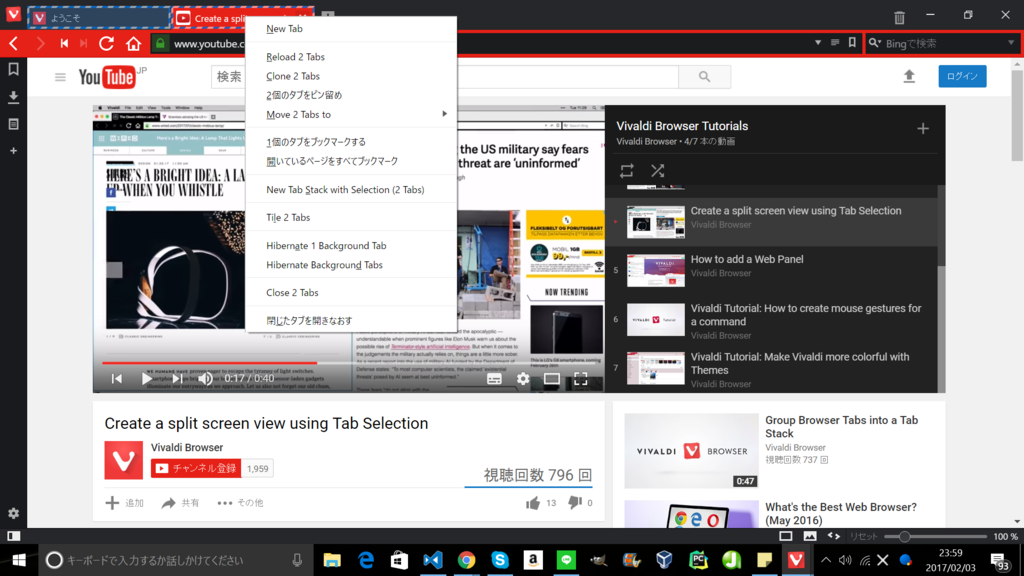Click the rewind history button
Screen dimensions: 1024x576
[64, 44]
